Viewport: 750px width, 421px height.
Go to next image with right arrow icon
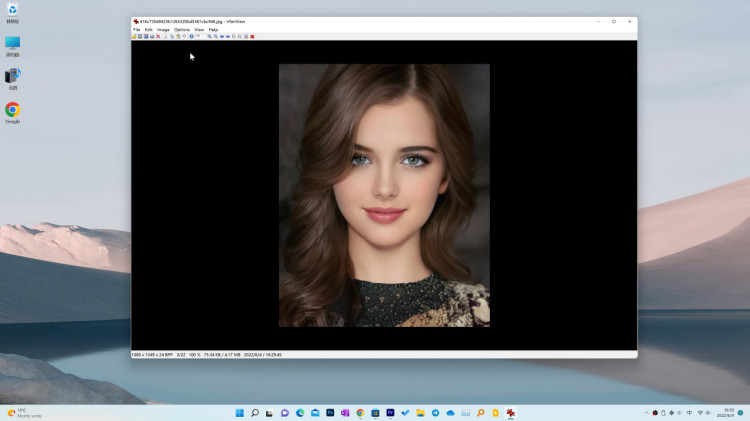(x=228, y=36)
